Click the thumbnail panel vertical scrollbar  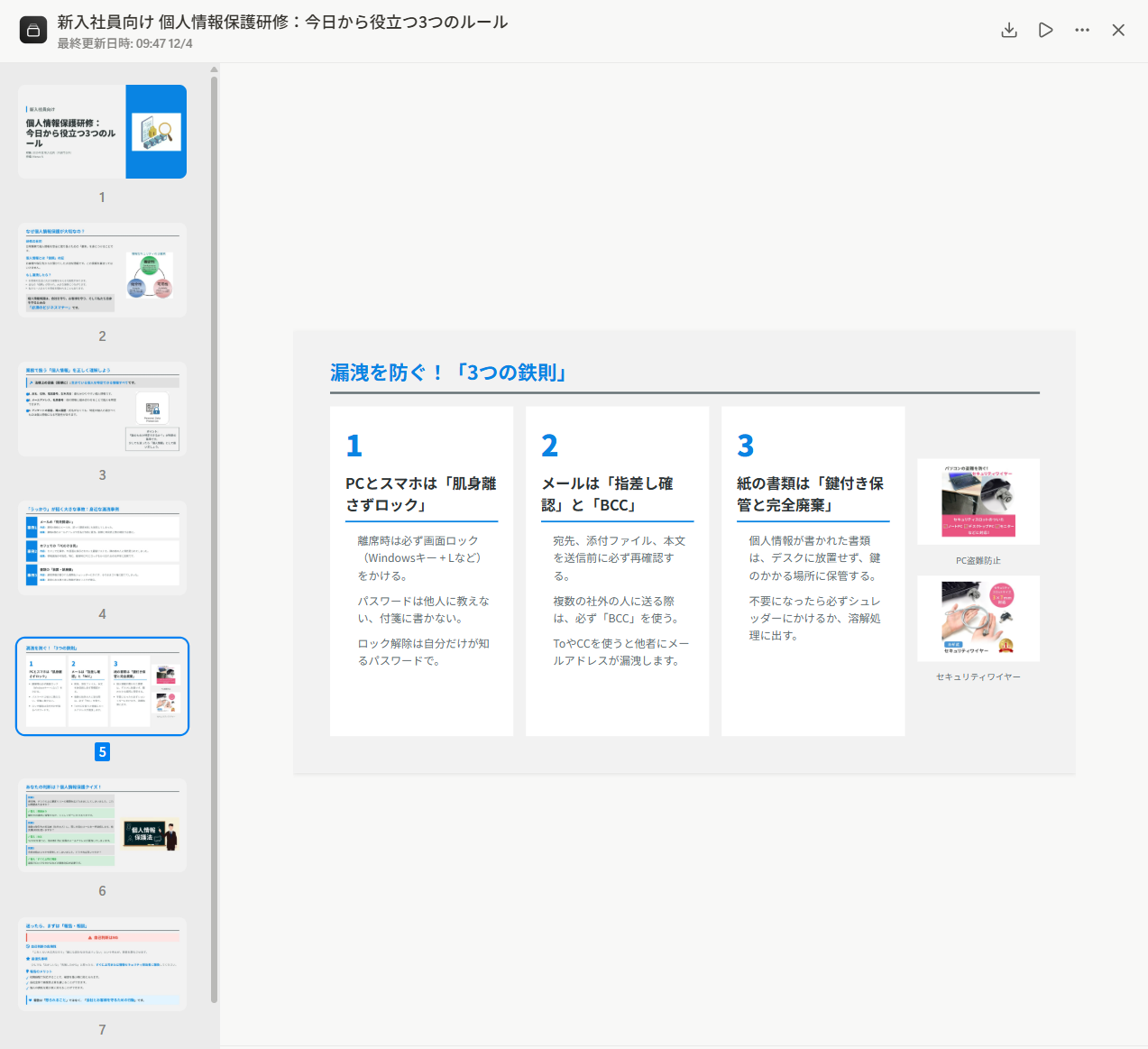pyautogui.click(x=214, y=541)
